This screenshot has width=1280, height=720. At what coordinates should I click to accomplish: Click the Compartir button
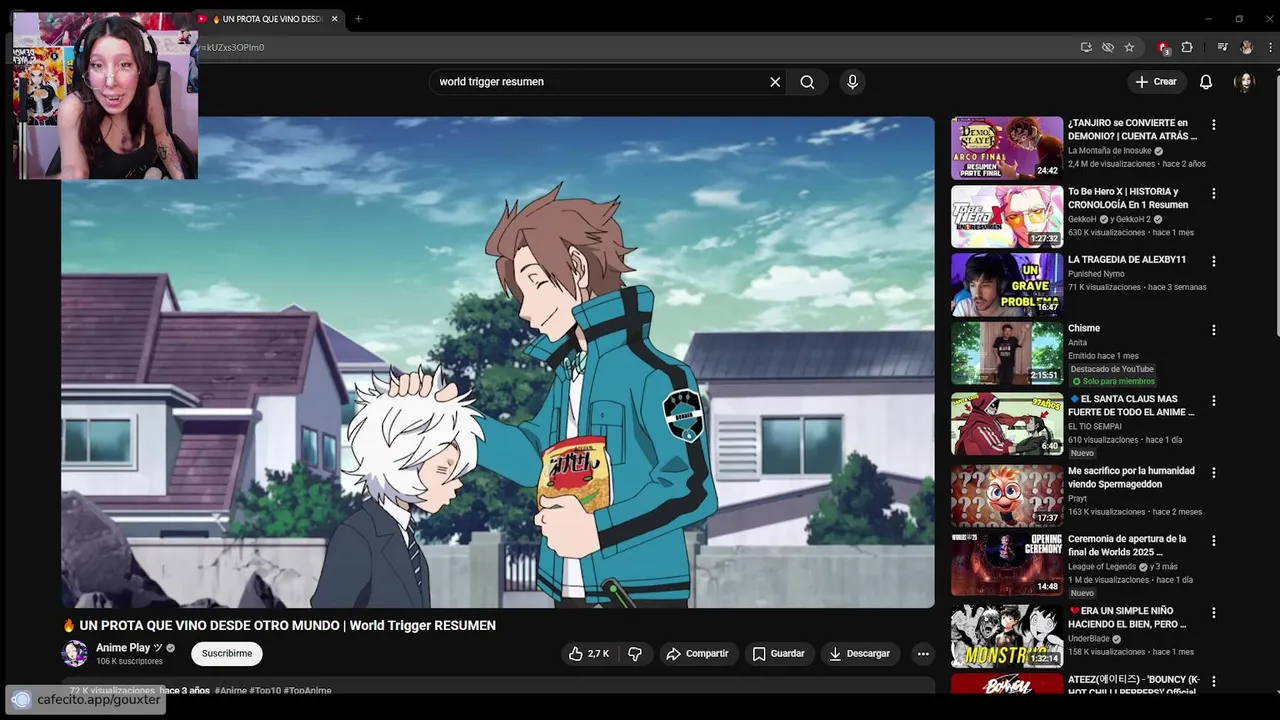[698, 654]
